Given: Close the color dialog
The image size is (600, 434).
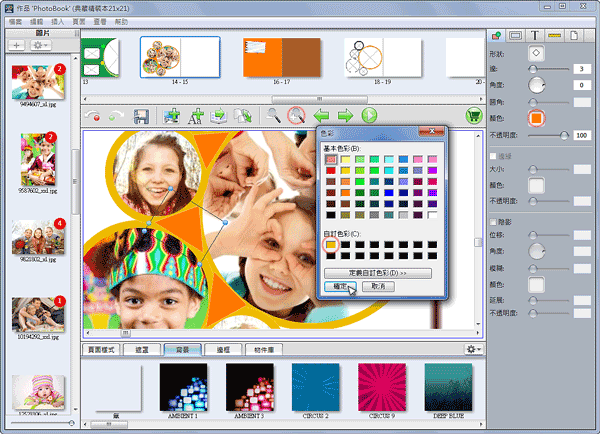Looking at the screenshot, I should (432, 131).
